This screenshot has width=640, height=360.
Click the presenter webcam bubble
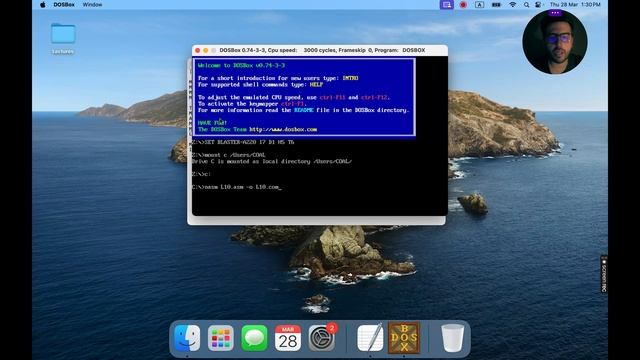[555, 42]
